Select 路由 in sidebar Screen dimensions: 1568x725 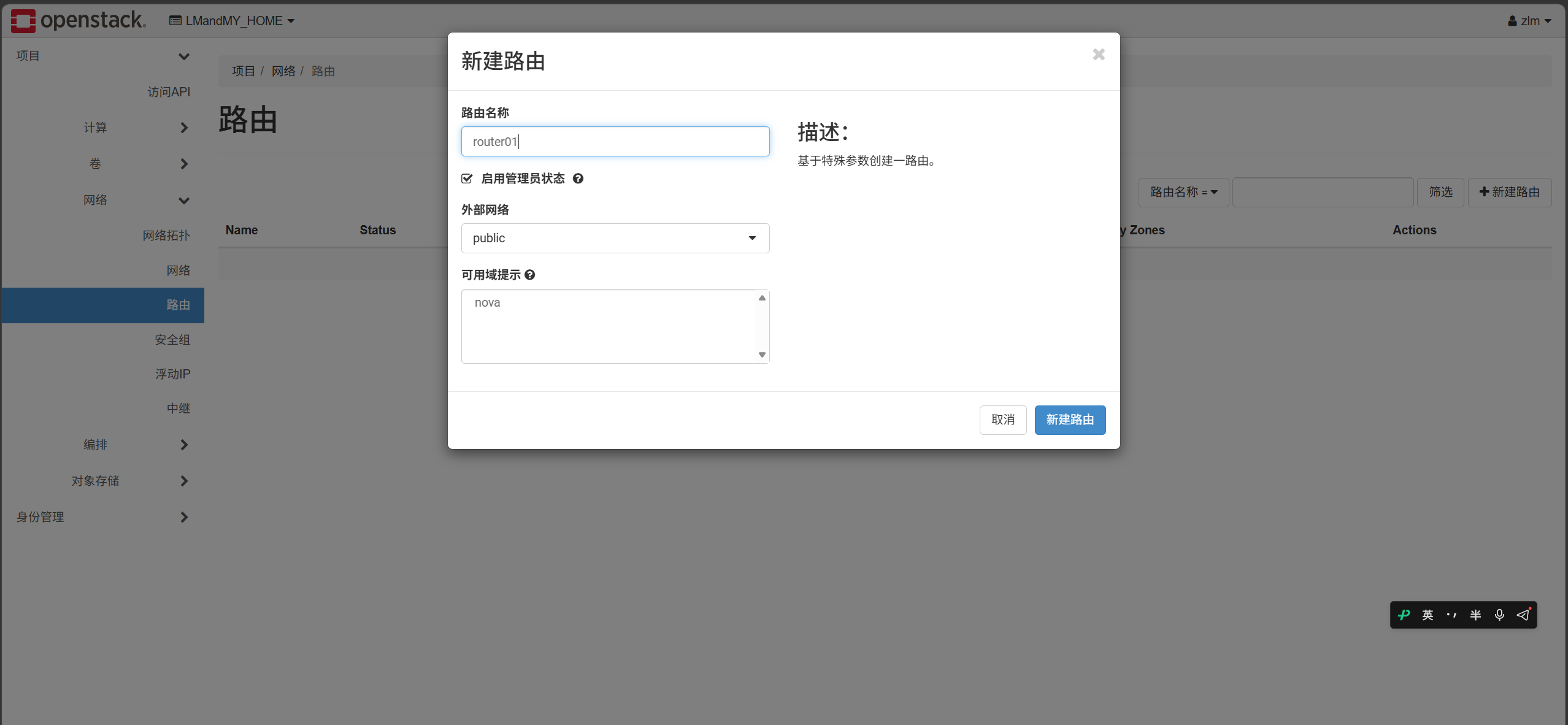pos(102,305)
